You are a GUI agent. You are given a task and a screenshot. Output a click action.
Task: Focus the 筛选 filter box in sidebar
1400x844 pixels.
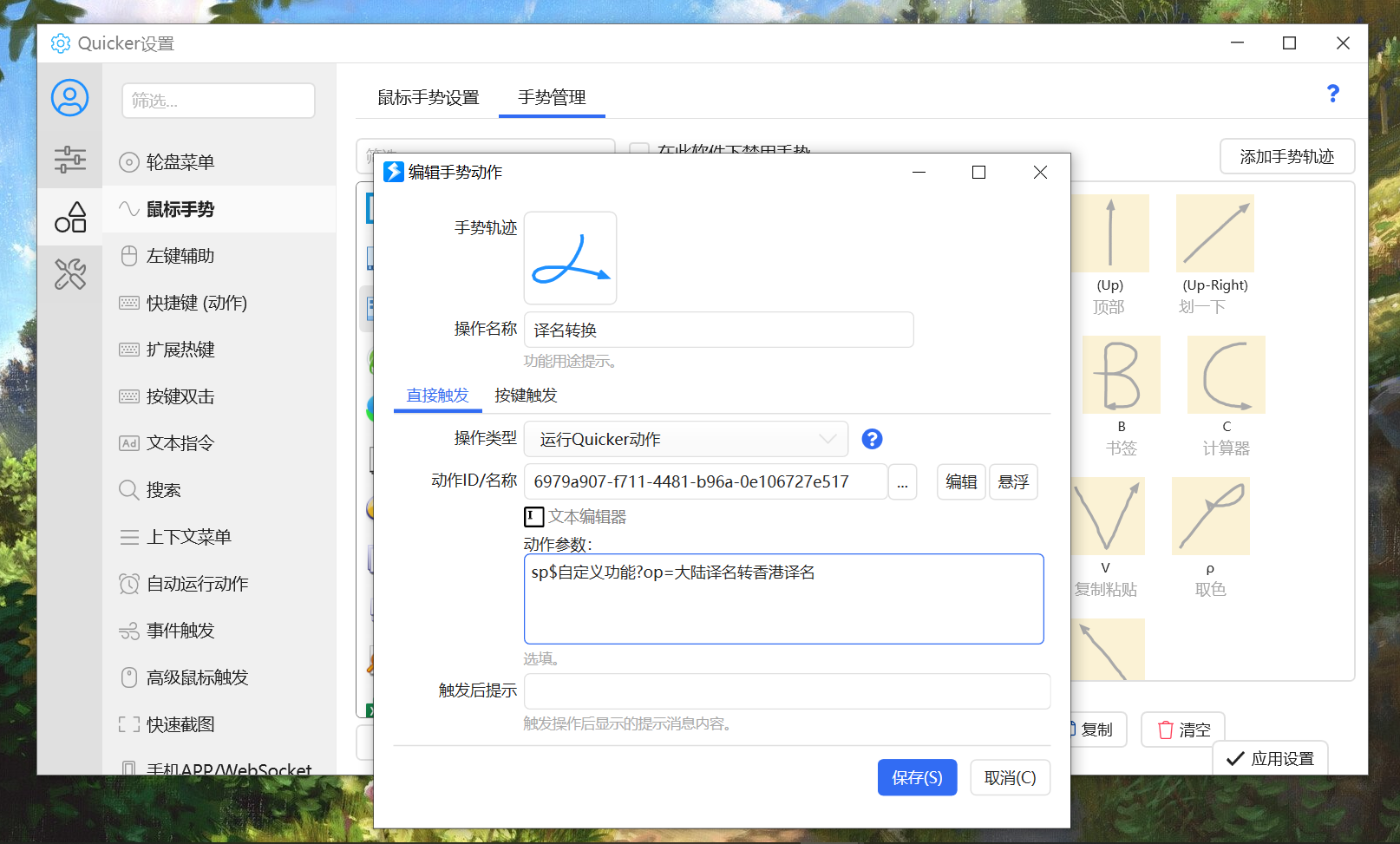point(219,101)
